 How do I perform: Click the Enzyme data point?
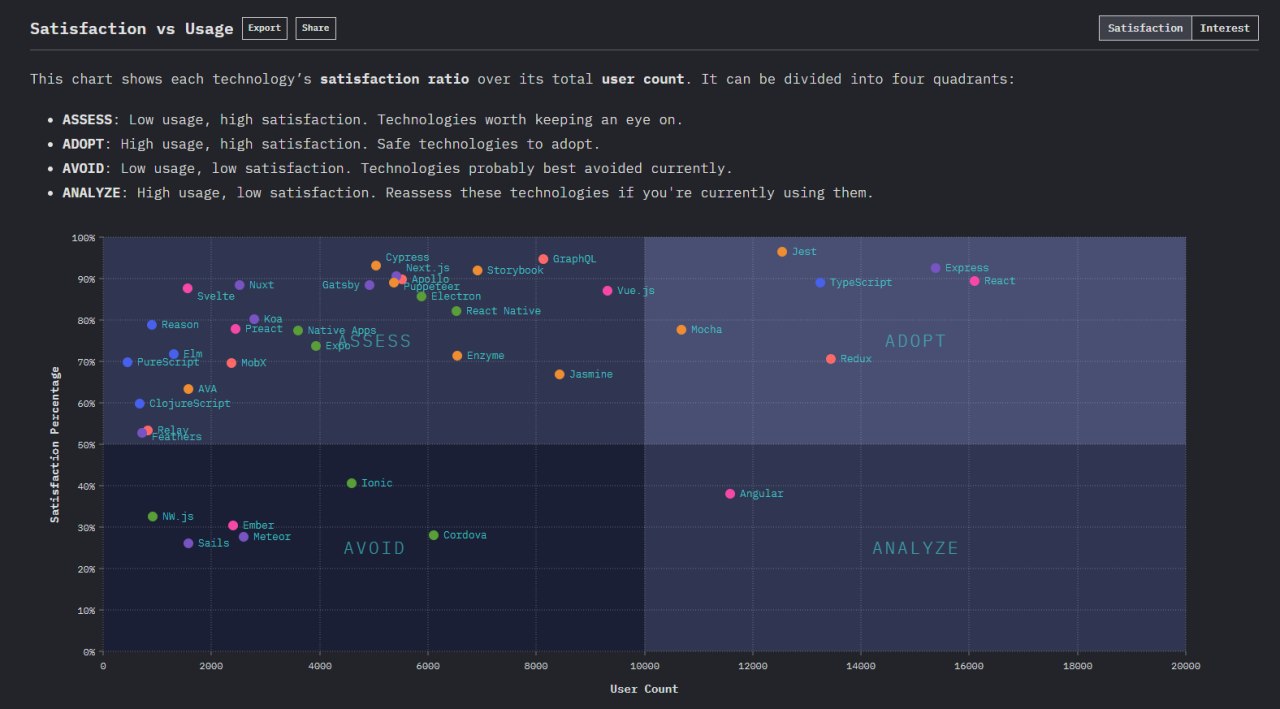point(458,356)
